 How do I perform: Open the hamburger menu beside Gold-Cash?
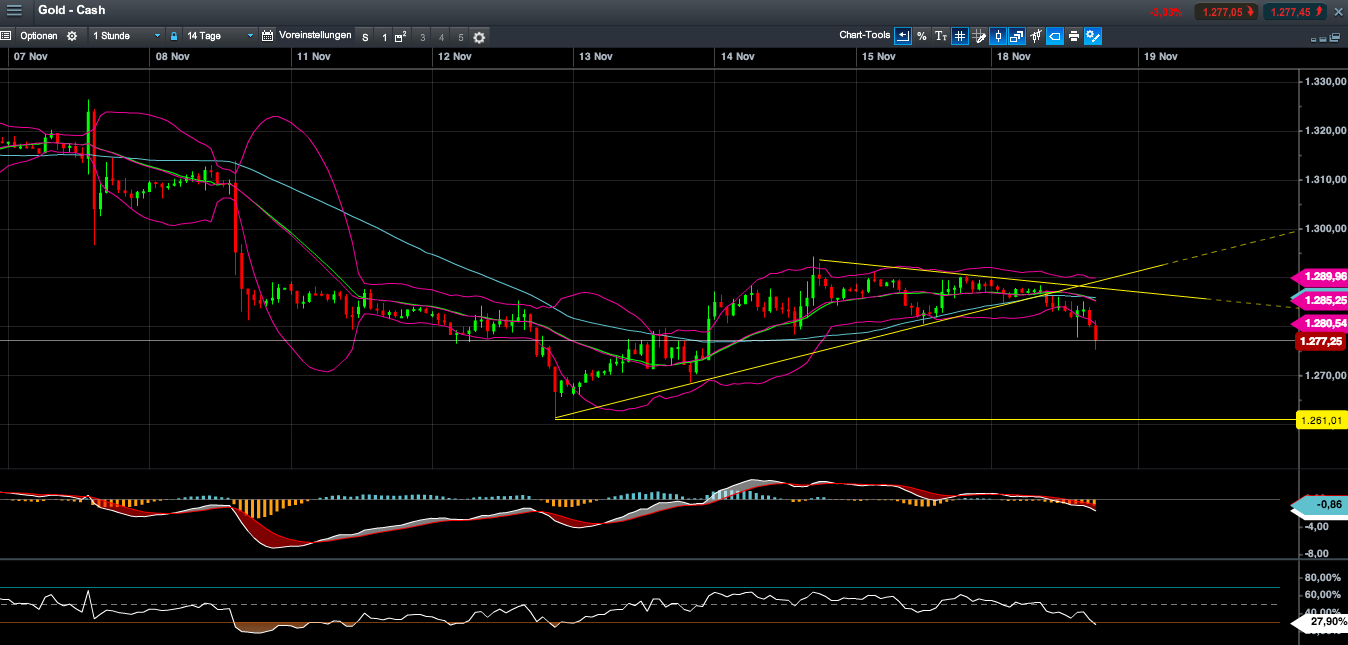click(14, 11)
